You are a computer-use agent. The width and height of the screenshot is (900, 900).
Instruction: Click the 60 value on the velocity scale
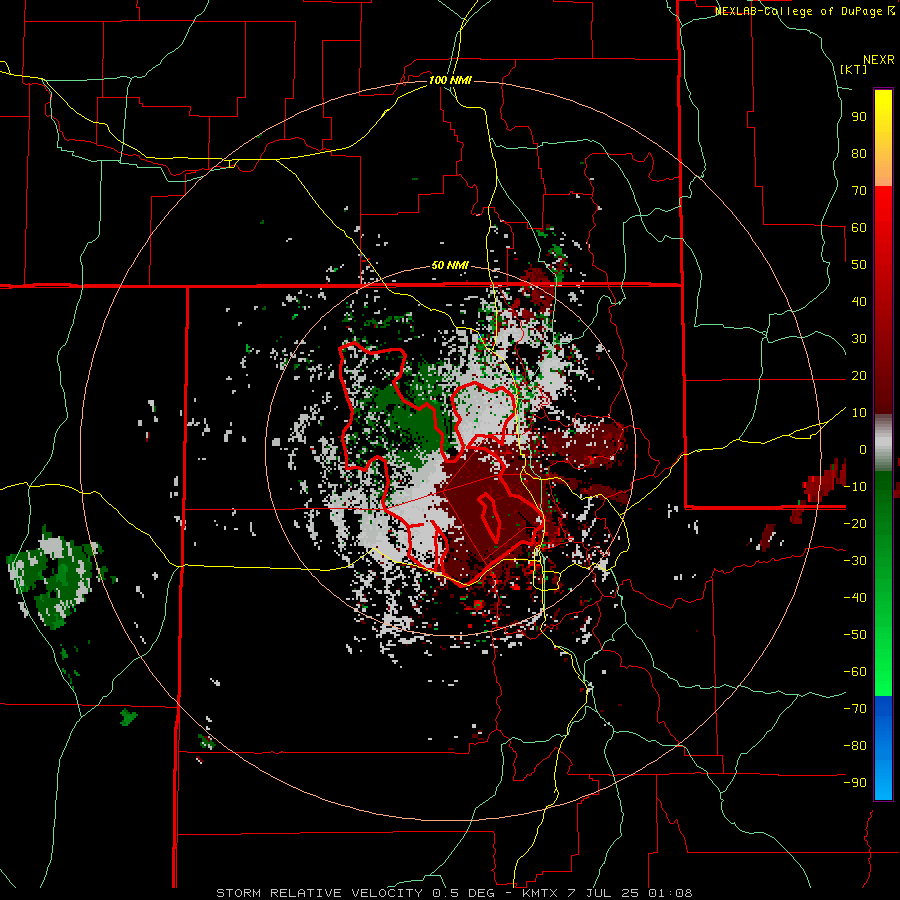pos(859,228)
